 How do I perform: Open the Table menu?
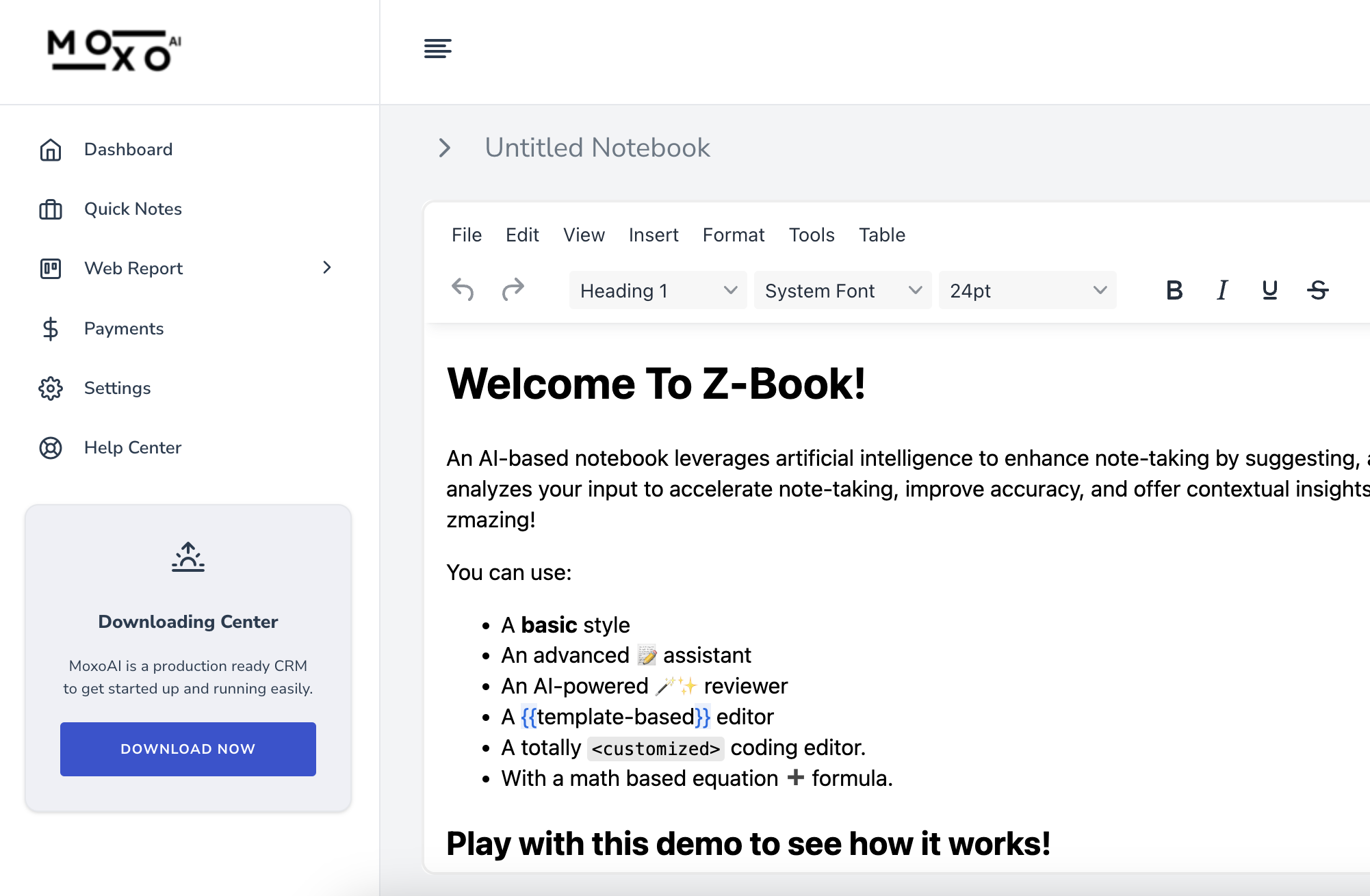pyautogui.click(x=882, y=235)
